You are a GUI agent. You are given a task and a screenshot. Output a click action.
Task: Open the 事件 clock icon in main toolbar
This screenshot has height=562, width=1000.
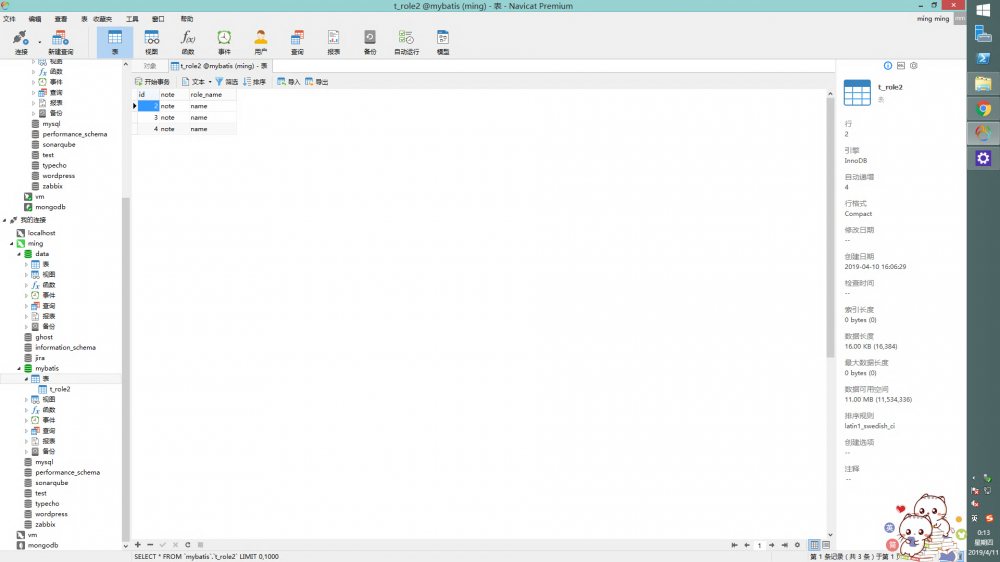pos(224,42)
